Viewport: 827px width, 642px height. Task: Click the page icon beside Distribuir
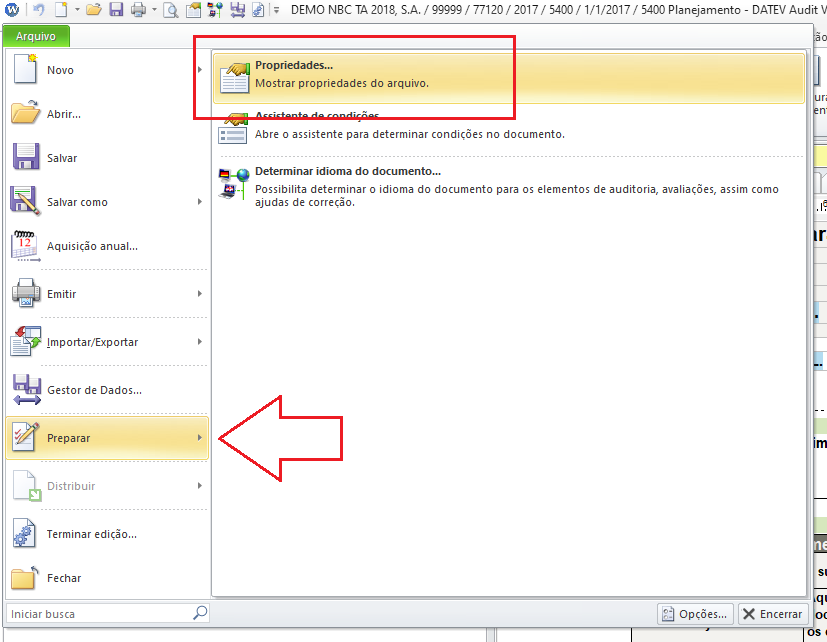click(x=27, y=486)
